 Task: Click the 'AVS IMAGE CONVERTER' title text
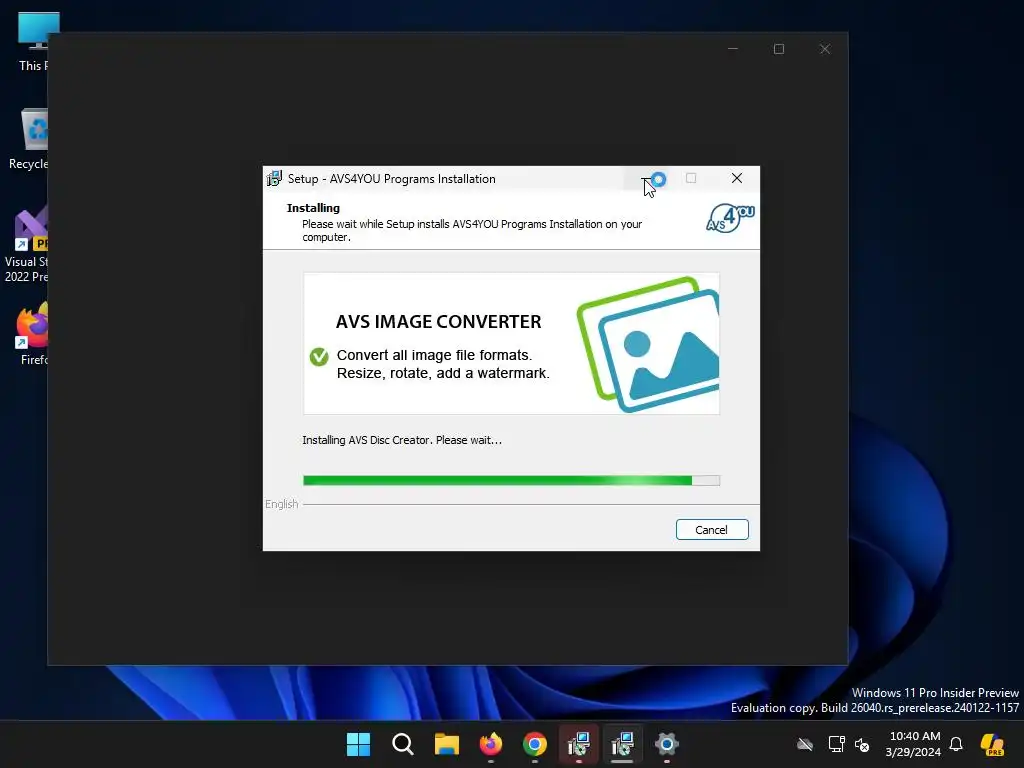tap(438, 321)
